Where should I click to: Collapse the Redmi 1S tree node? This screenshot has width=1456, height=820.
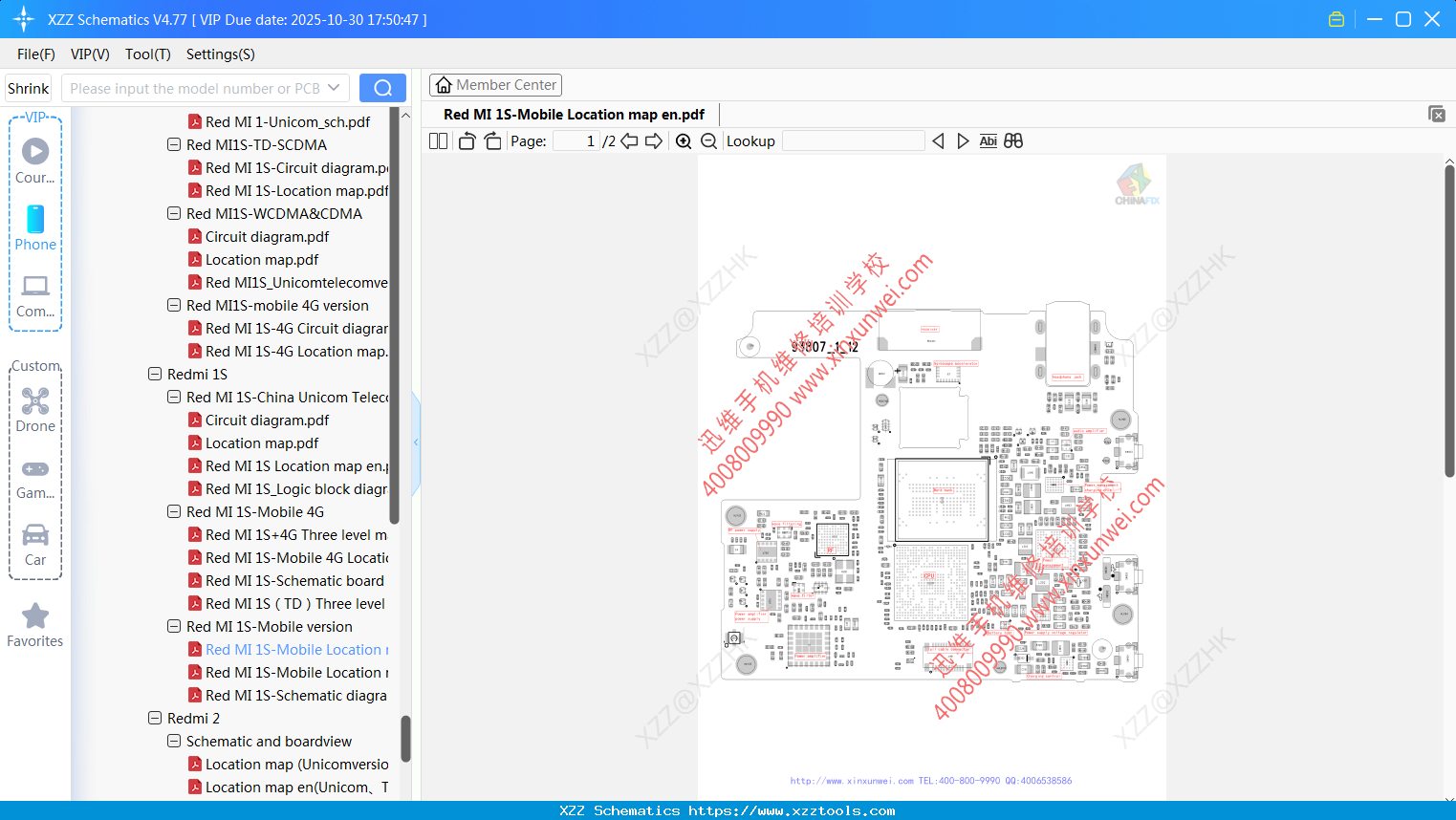156,374
